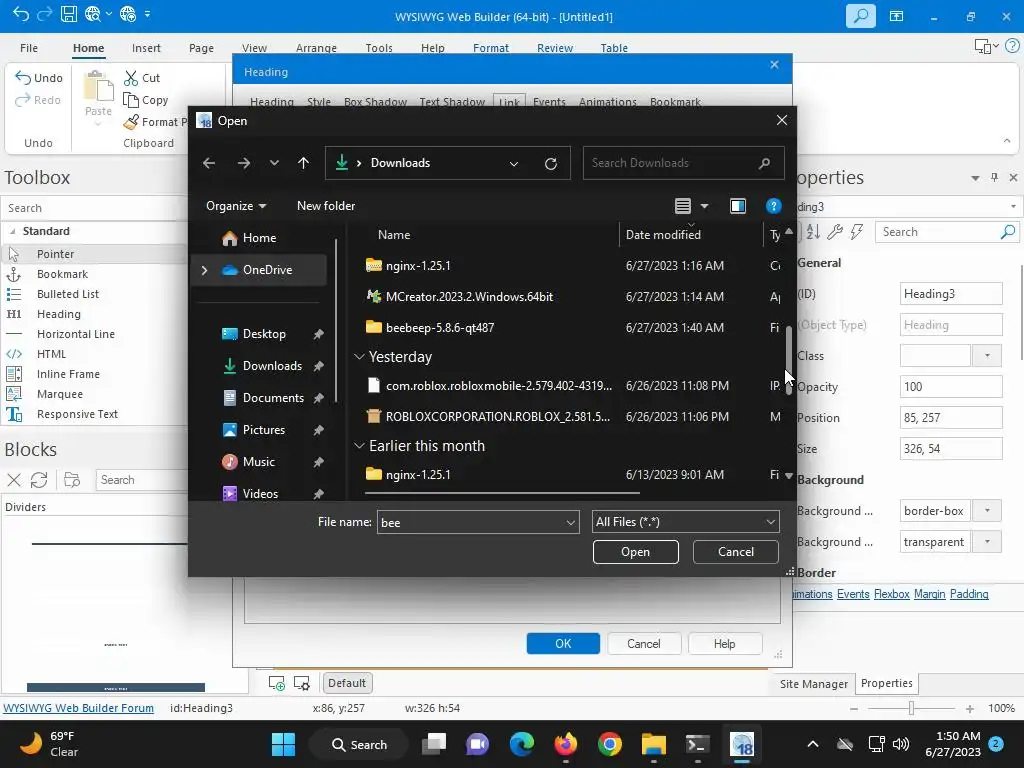
Task: Click the zoom in plus button
Action: point(970,709)
